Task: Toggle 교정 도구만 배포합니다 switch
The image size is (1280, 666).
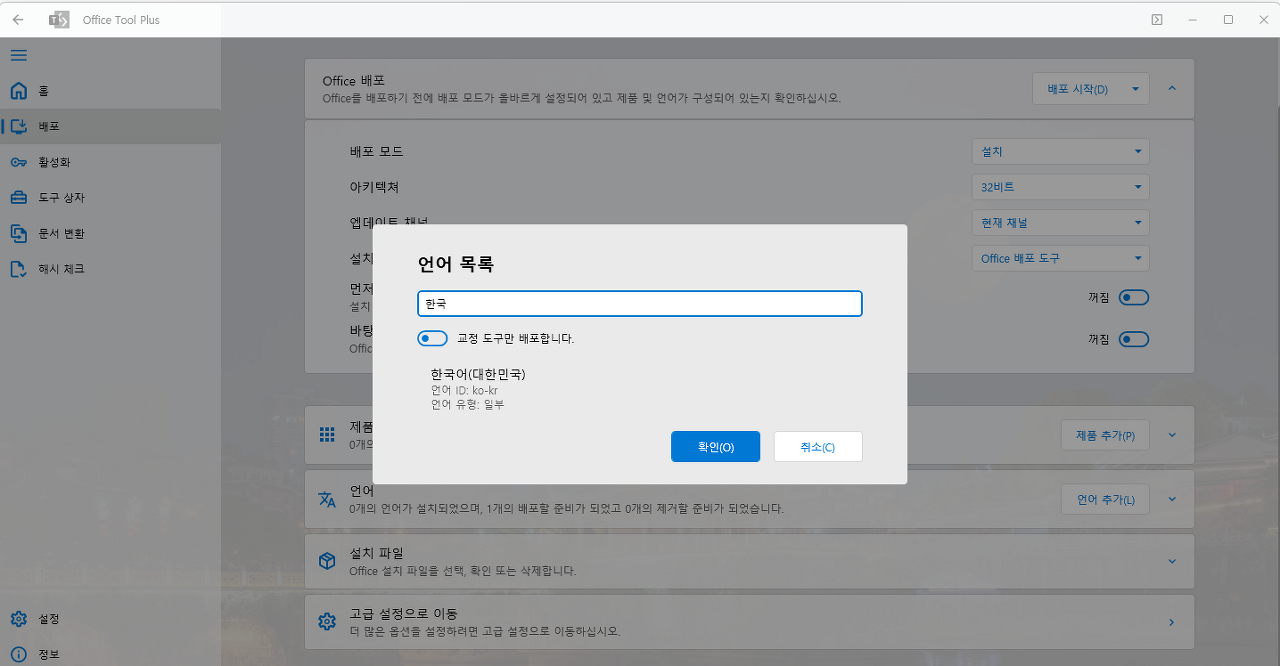Action: click(433, 338)
